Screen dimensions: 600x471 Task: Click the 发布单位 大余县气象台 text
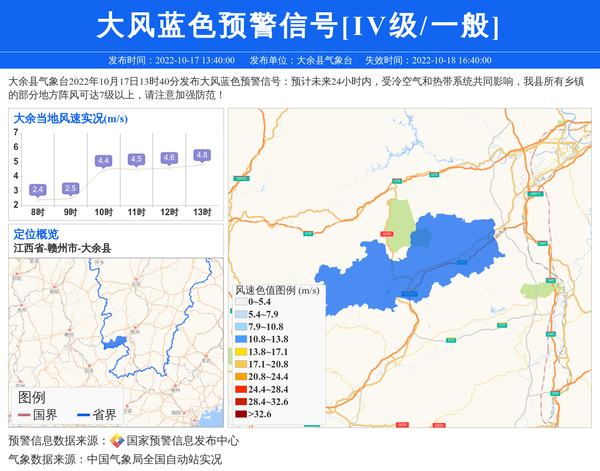[x=300, y=60]
